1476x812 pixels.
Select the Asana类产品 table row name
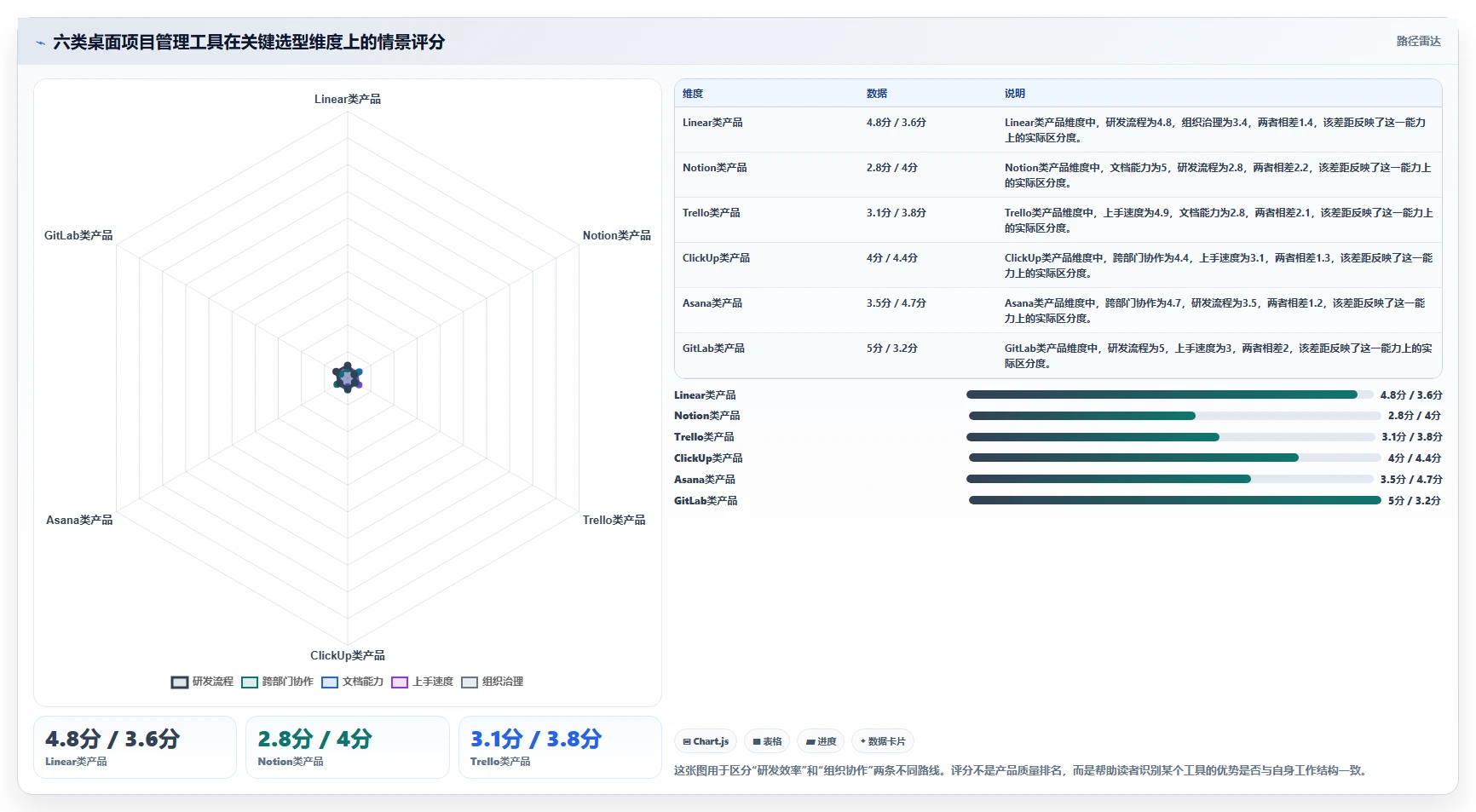click(712, 303)
